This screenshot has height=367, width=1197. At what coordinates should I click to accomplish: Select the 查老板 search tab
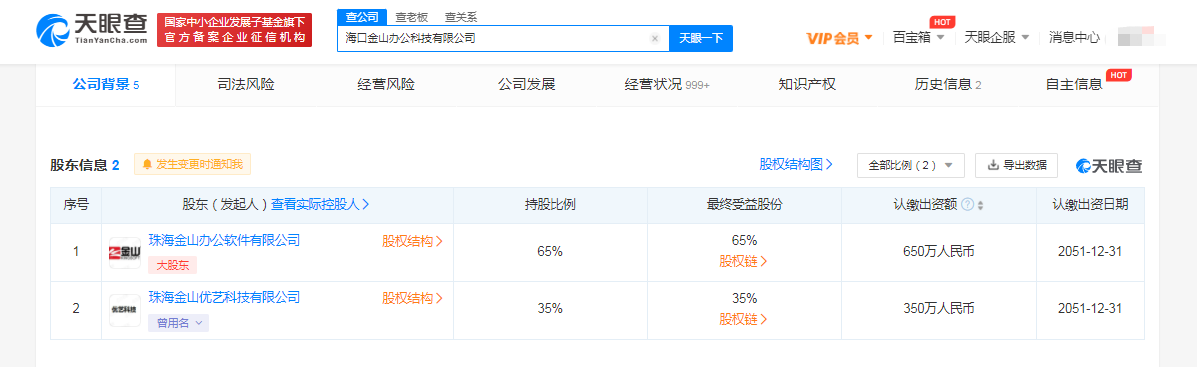tap(411, 18)
